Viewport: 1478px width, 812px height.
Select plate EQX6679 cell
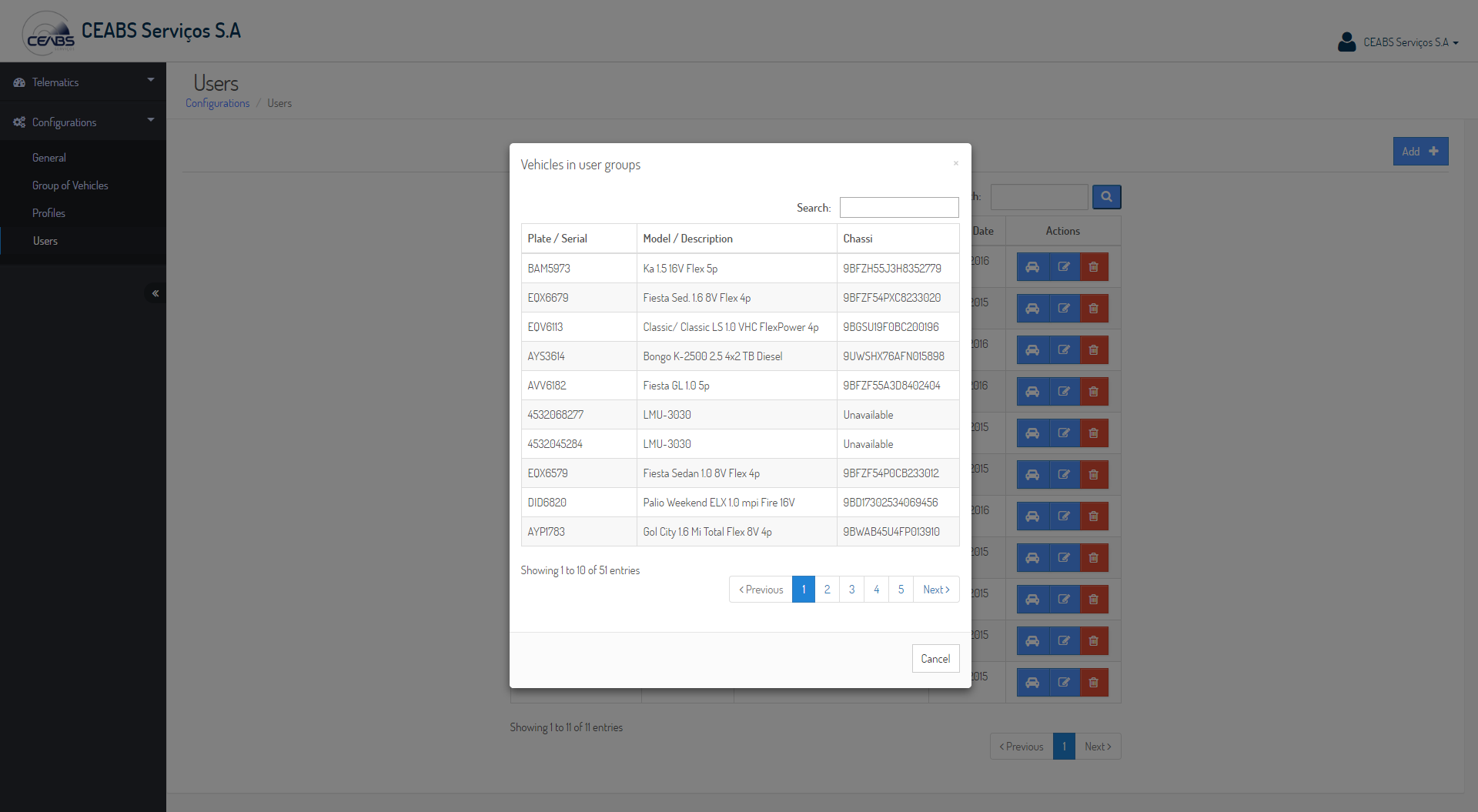(x=579, y=298)
